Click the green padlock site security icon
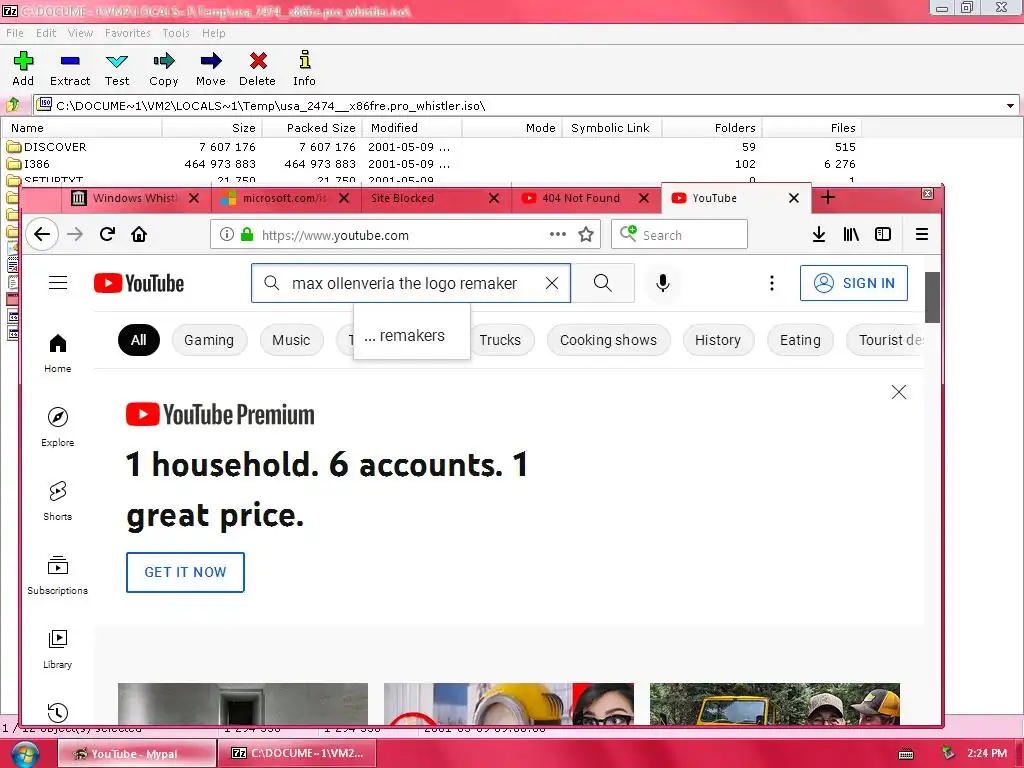Screen dimensions: 1024x768 coord(247,234)
